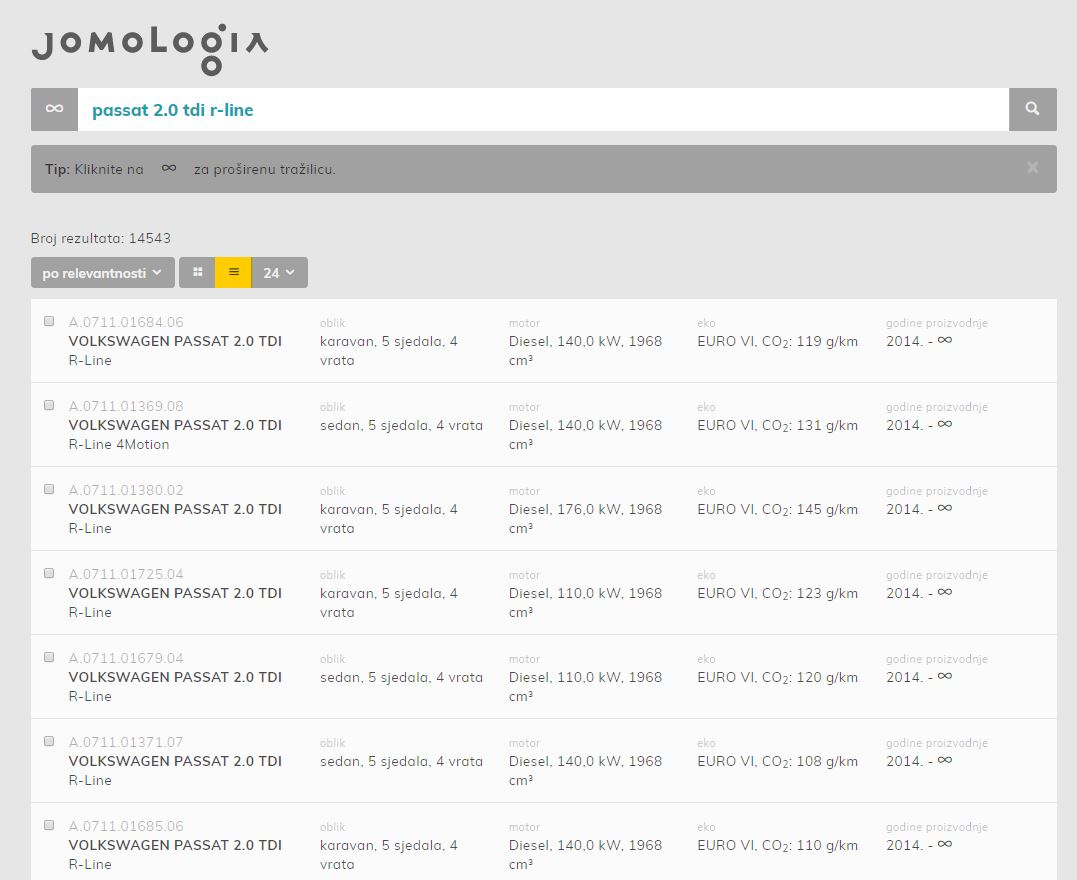1077x880 pixels.
Task: Click the magnifier search button
Action: pyautogui.click(x=1032, y=109)
